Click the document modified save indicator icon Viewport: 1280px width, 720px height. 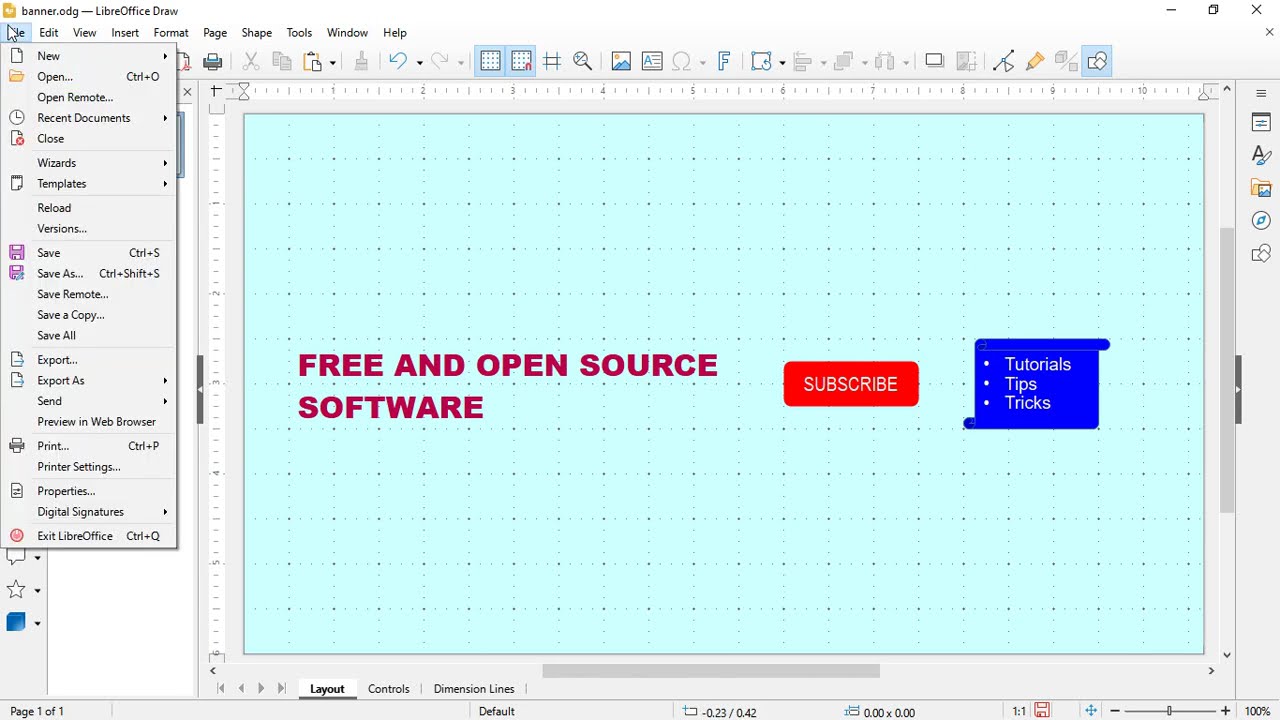pyautogui.click(x=1042, y=711)
